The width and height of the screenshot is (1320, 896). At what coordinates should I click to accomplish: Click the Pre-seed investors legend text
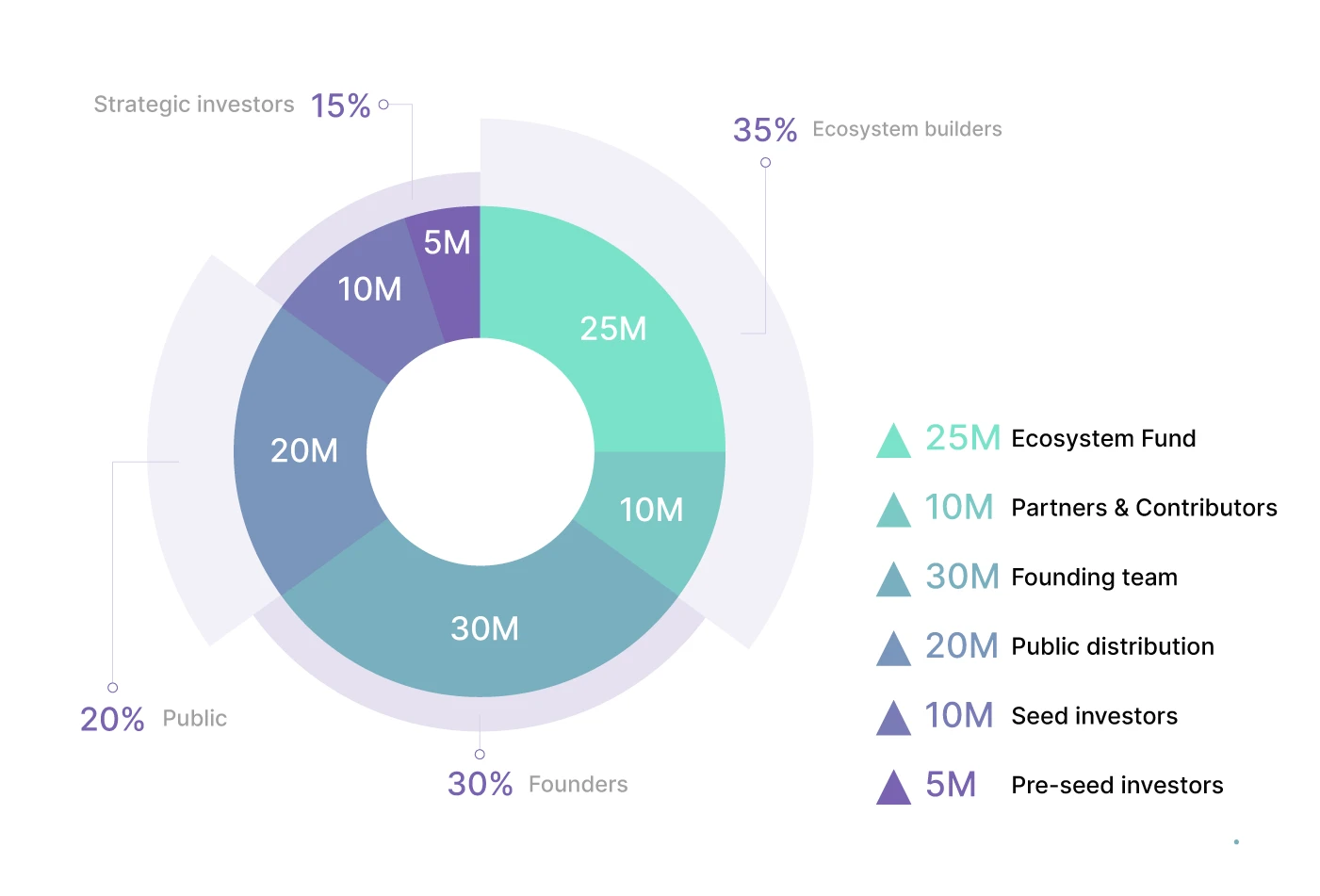pyautogui.click(x=1116, y=786)
